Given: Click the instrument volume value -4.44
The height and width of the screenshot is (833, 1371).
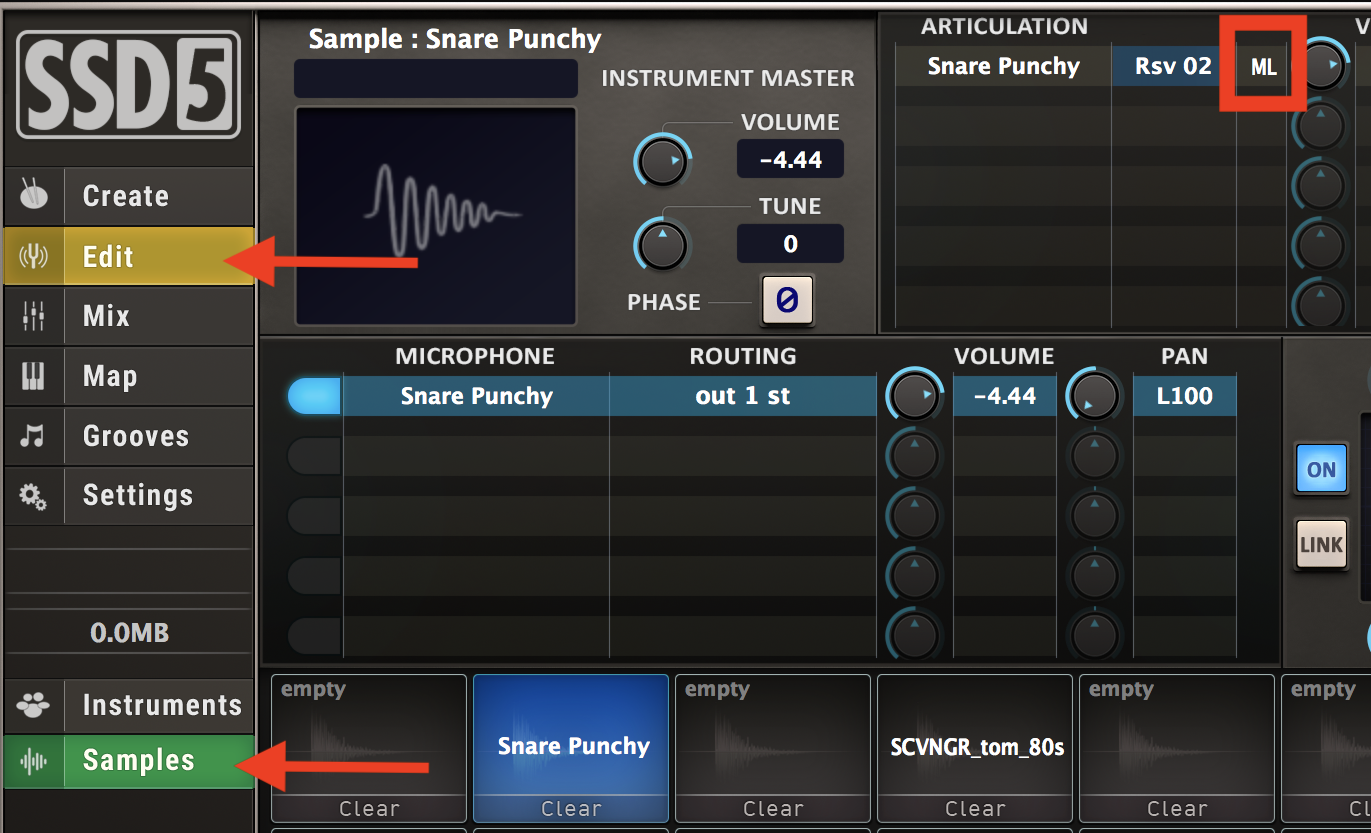Looking at the screenshot, I should (790, 159).
